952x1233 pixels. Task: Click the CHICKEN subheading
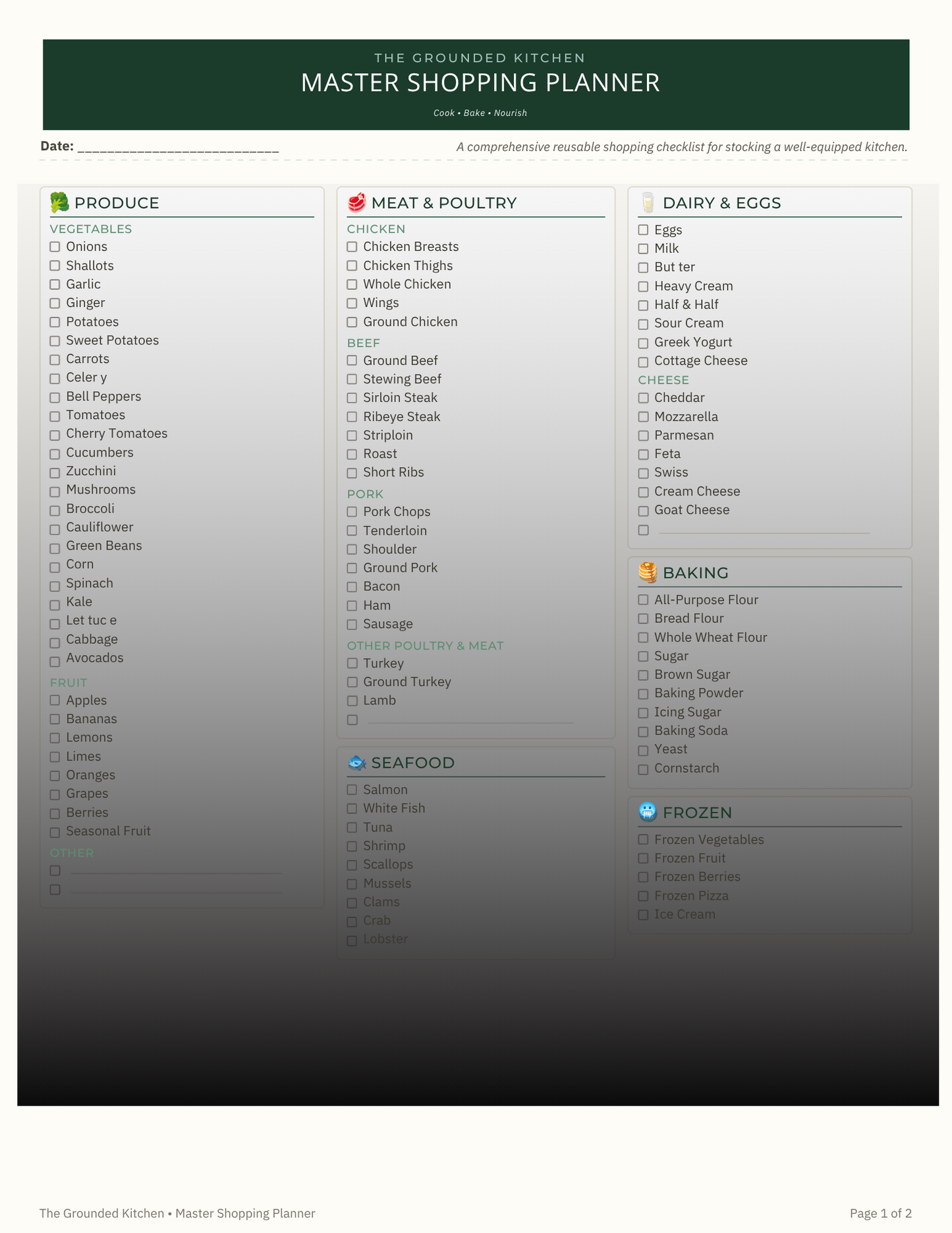[376, 229]
